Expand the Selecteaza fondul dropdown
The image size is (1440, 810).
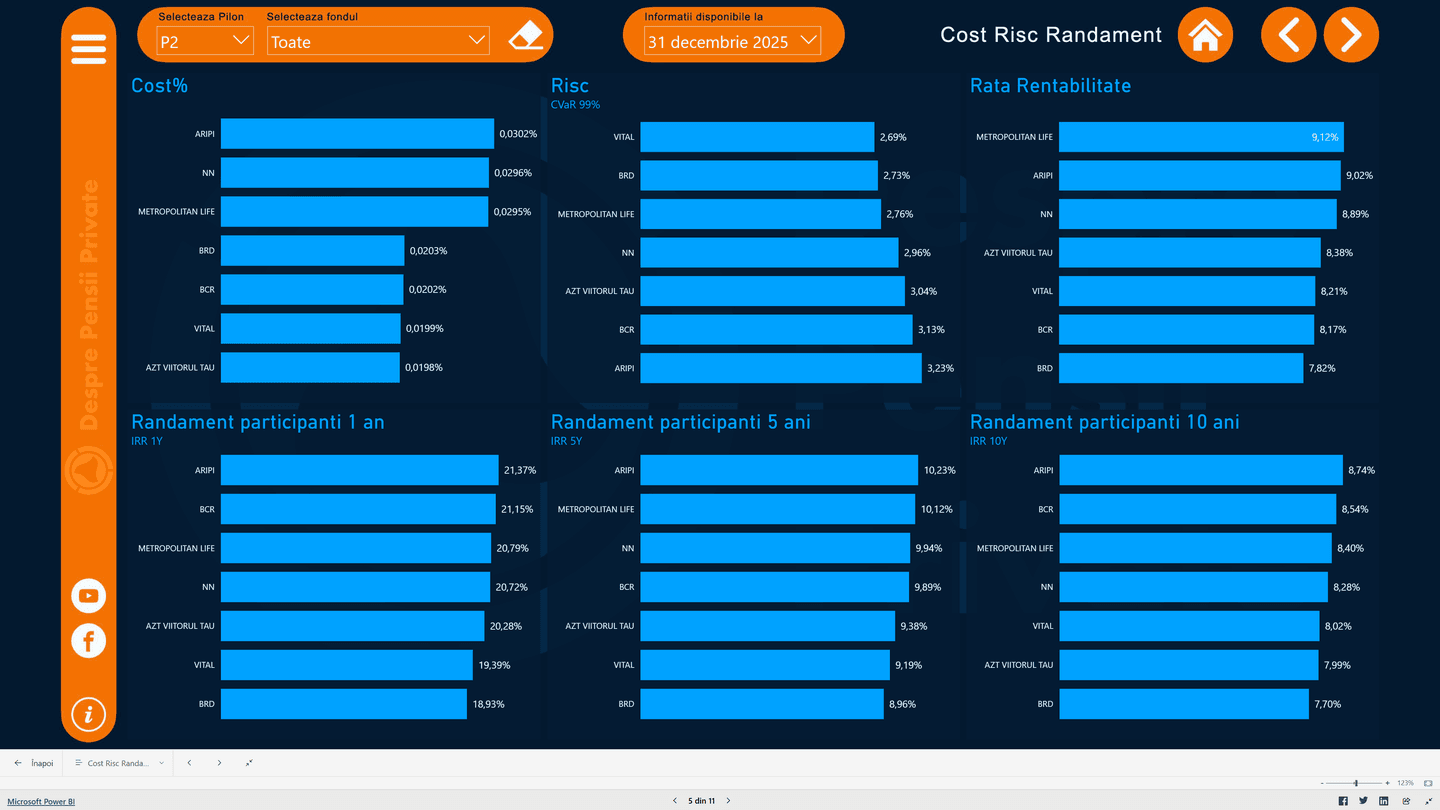coord(378,41)
